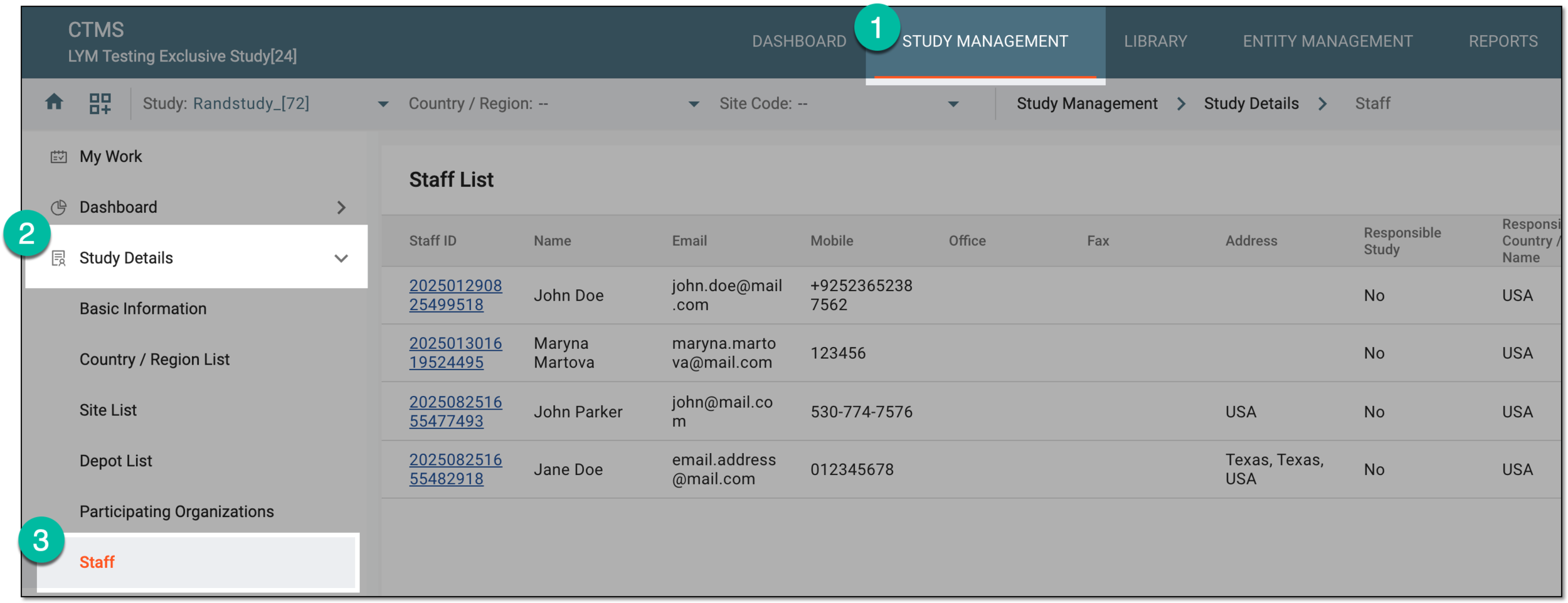The image size is (1568, 603).
Task: Click the home icon in the toolbar
Action: tap(54, 102)
